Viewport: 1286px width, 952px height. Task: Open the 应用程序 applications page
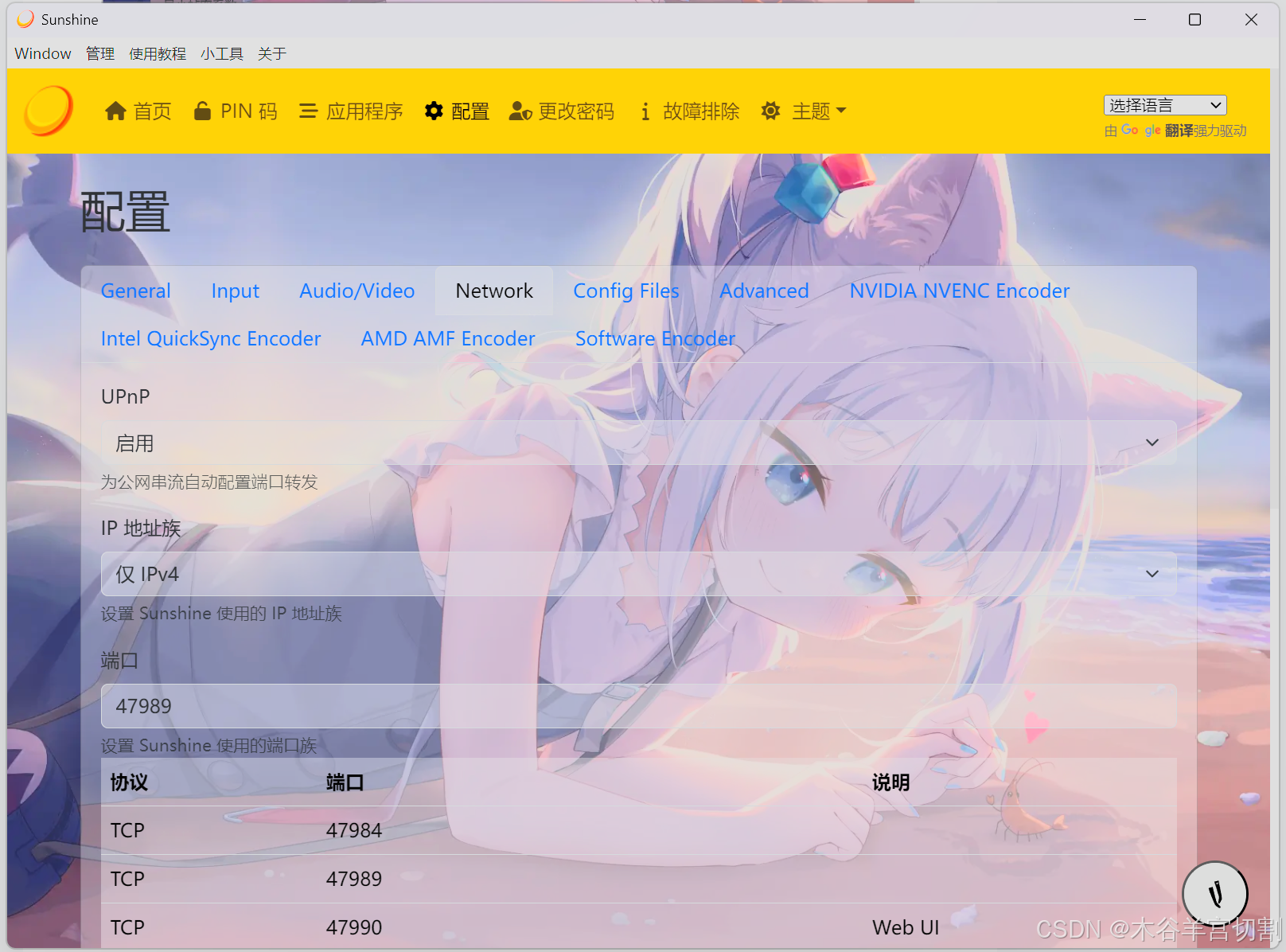tap(351, 111)
